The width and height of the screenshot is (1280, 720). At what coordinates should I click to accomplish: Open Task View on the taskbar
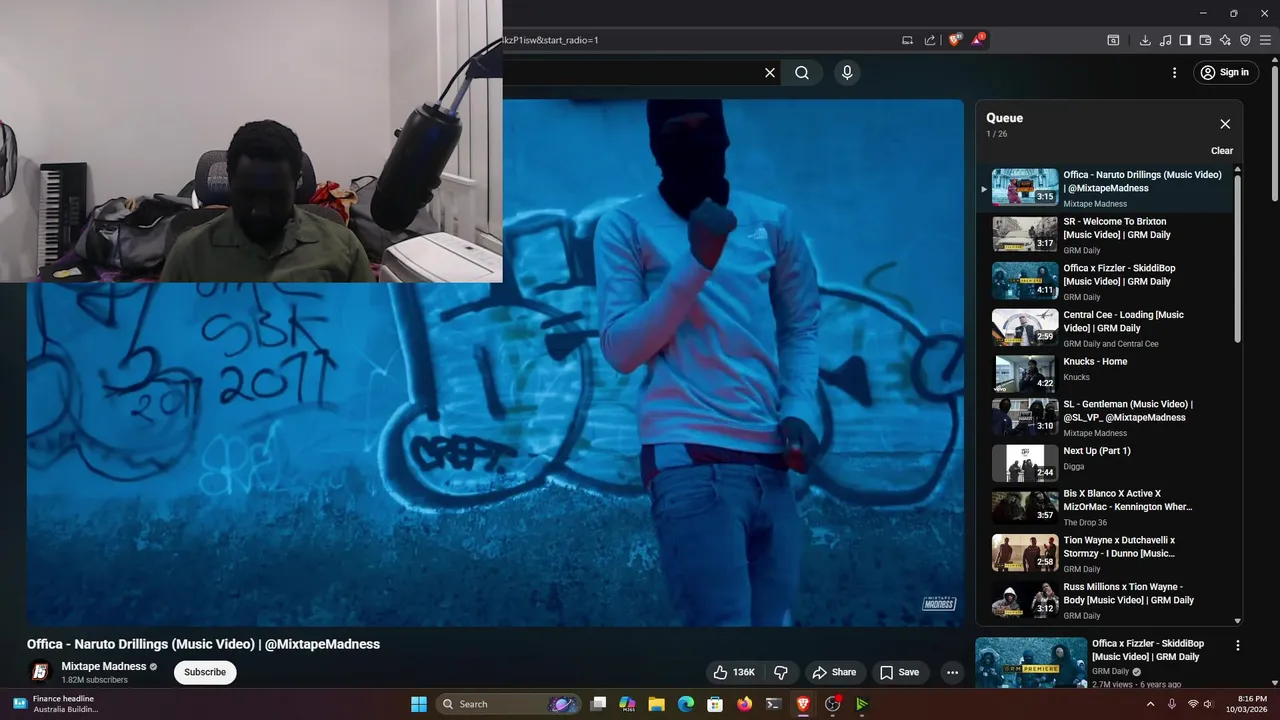click(598, 704)
